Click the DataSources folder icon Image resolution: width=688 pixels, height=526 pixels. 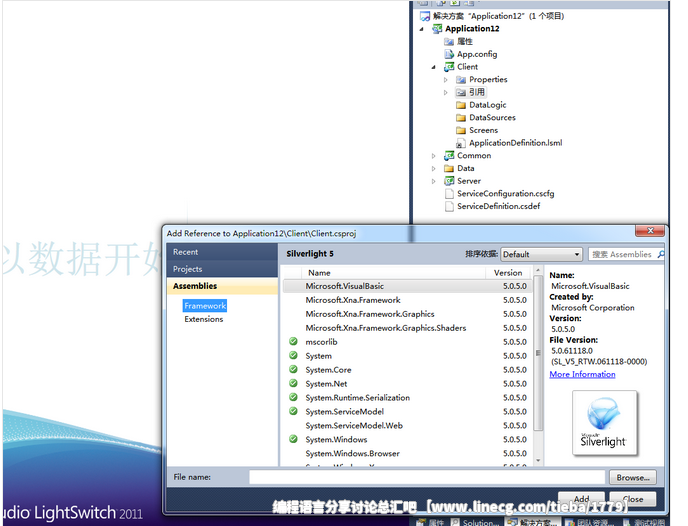461,118
